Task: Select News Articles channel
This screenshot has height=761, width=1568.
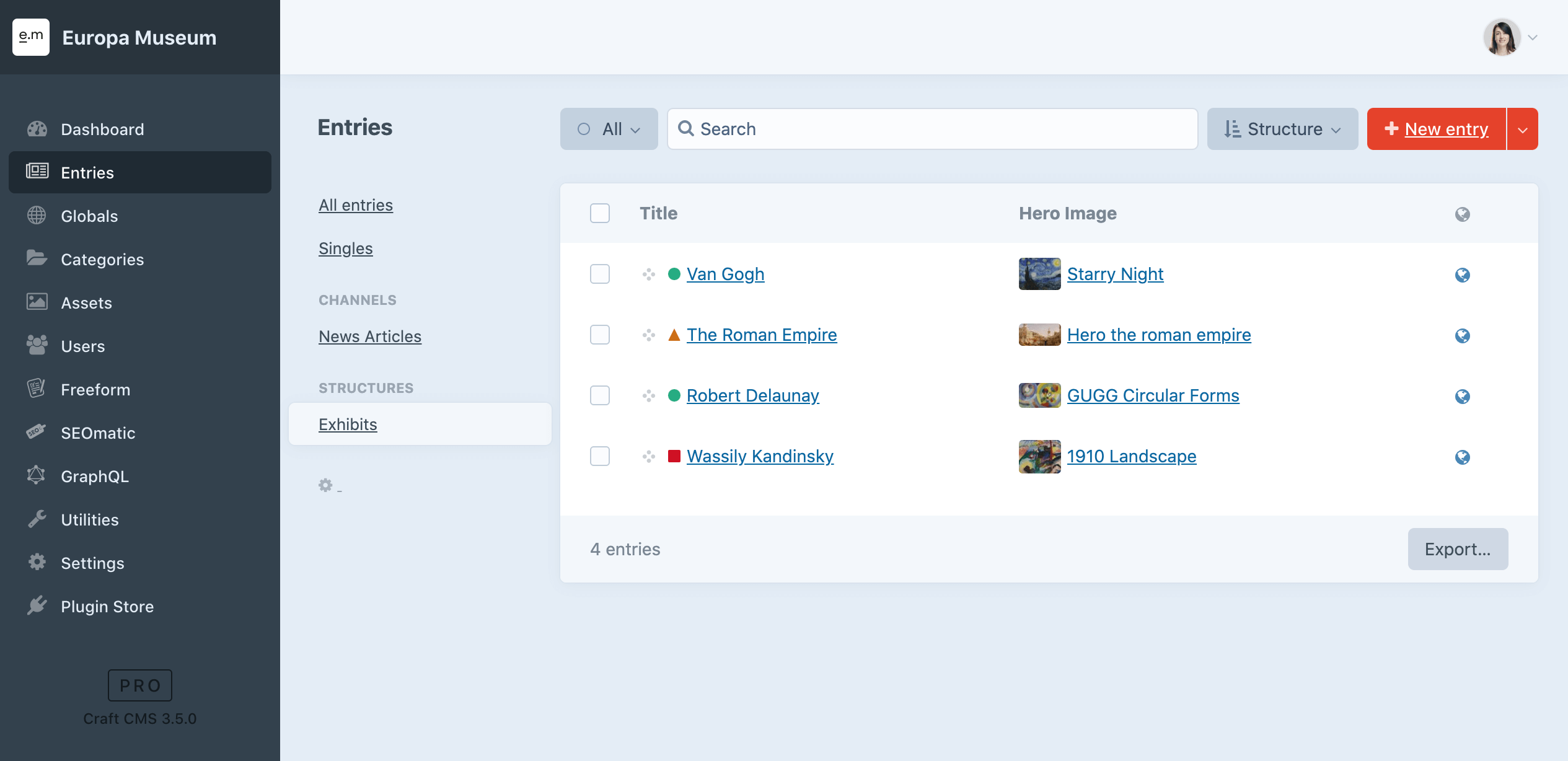Action: coord(370,337)
